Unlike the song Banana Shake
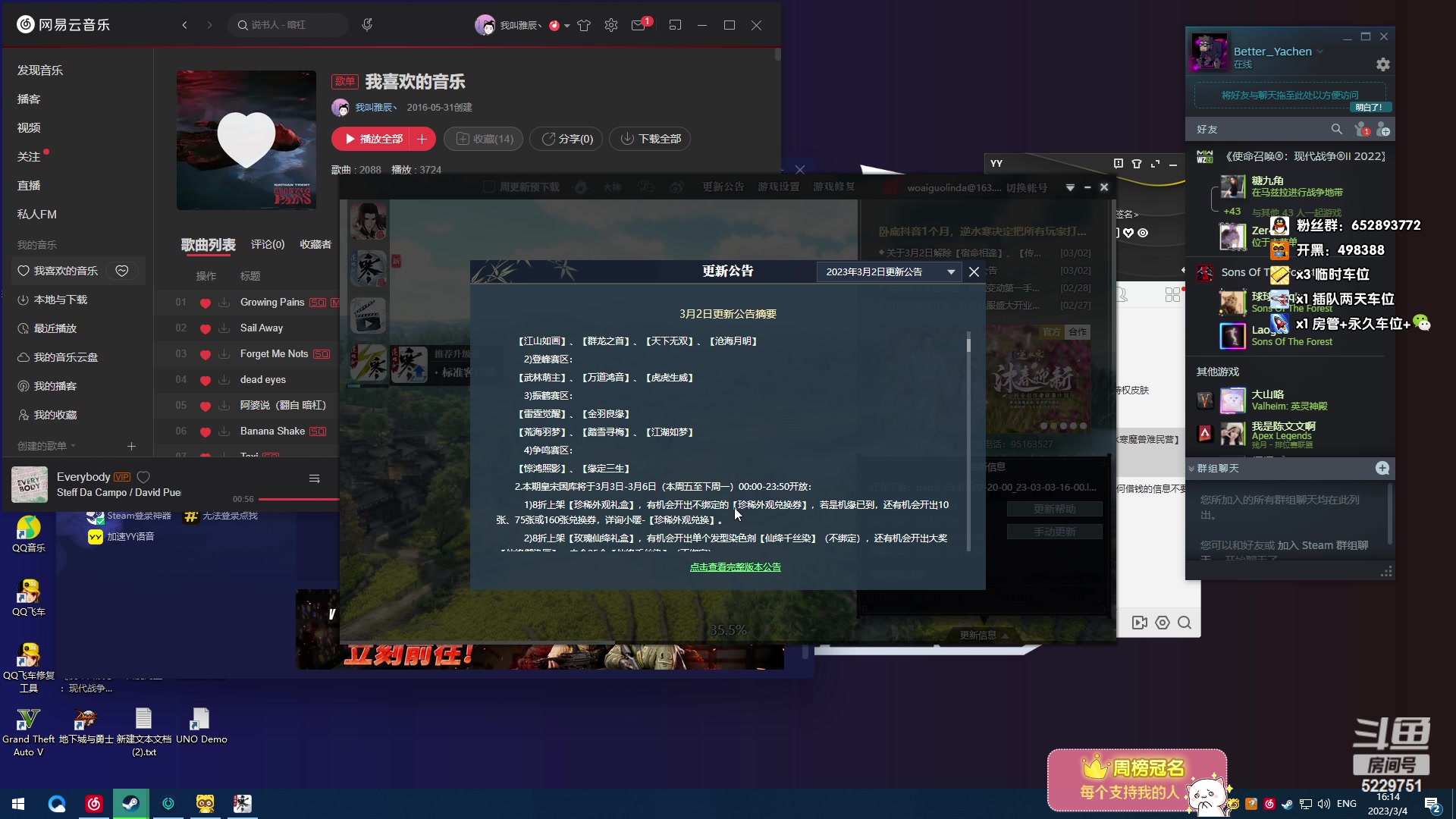 pos(205,431)
